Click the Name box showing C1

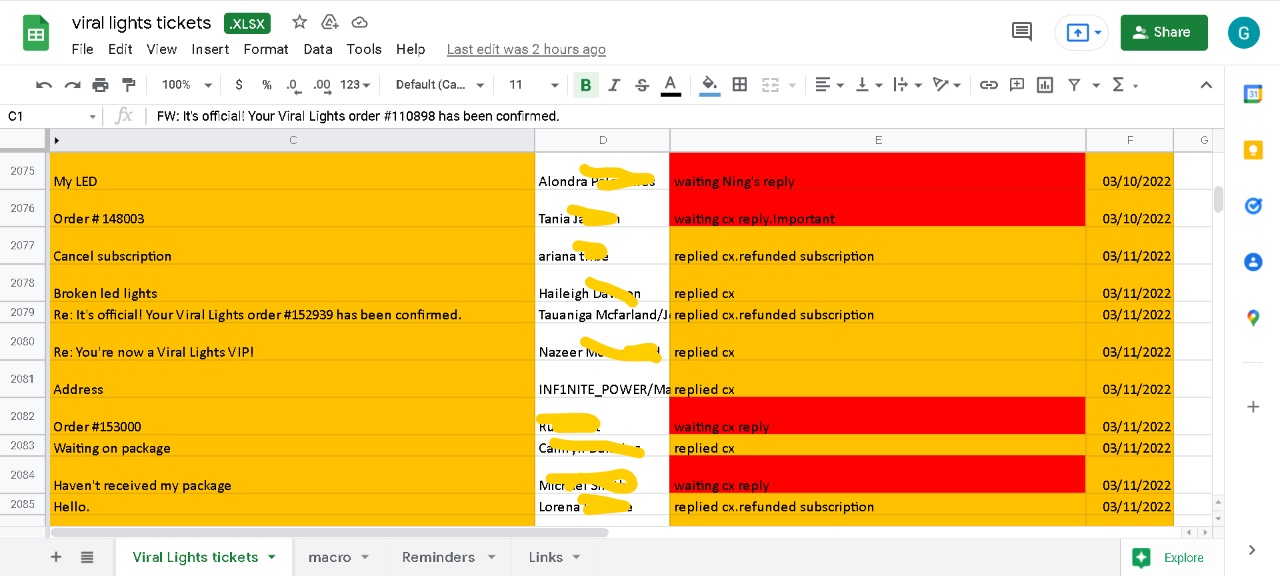50,116
